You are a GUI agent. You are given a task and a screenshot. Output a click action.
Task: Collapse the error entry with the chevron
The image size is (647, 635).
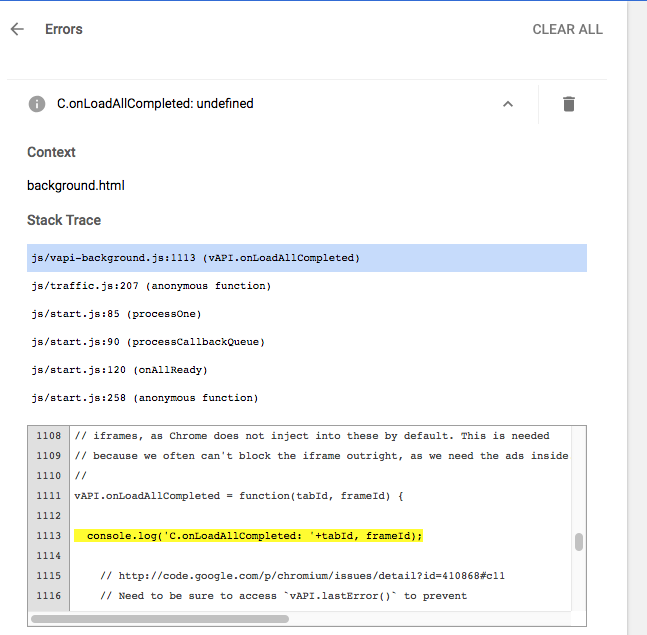click(508, 104)
